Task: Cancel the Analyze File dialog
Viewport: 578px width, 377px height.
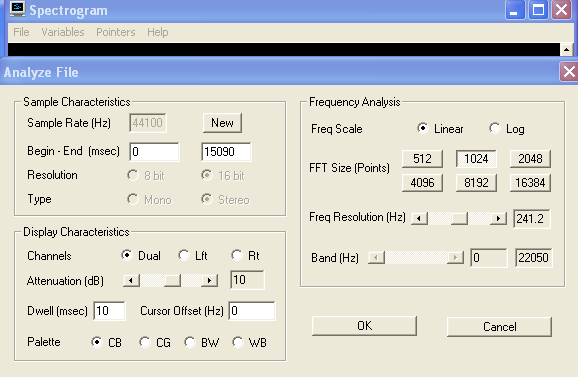Action: (x=499, y=327)
